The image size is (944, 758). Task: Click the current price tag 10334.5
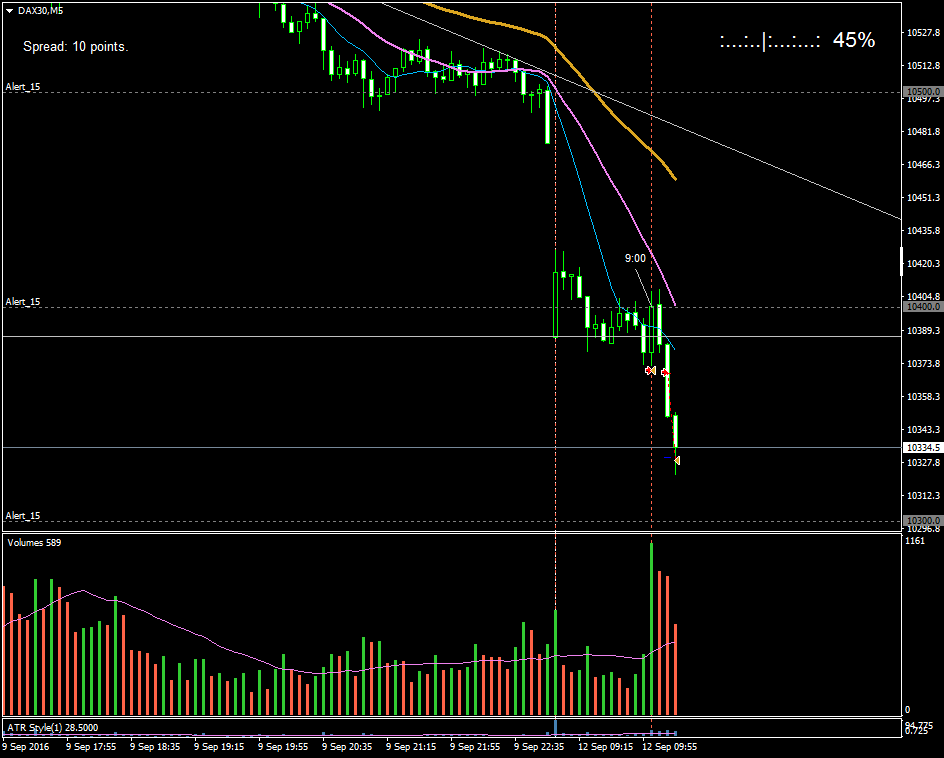[x=922, y=448]
